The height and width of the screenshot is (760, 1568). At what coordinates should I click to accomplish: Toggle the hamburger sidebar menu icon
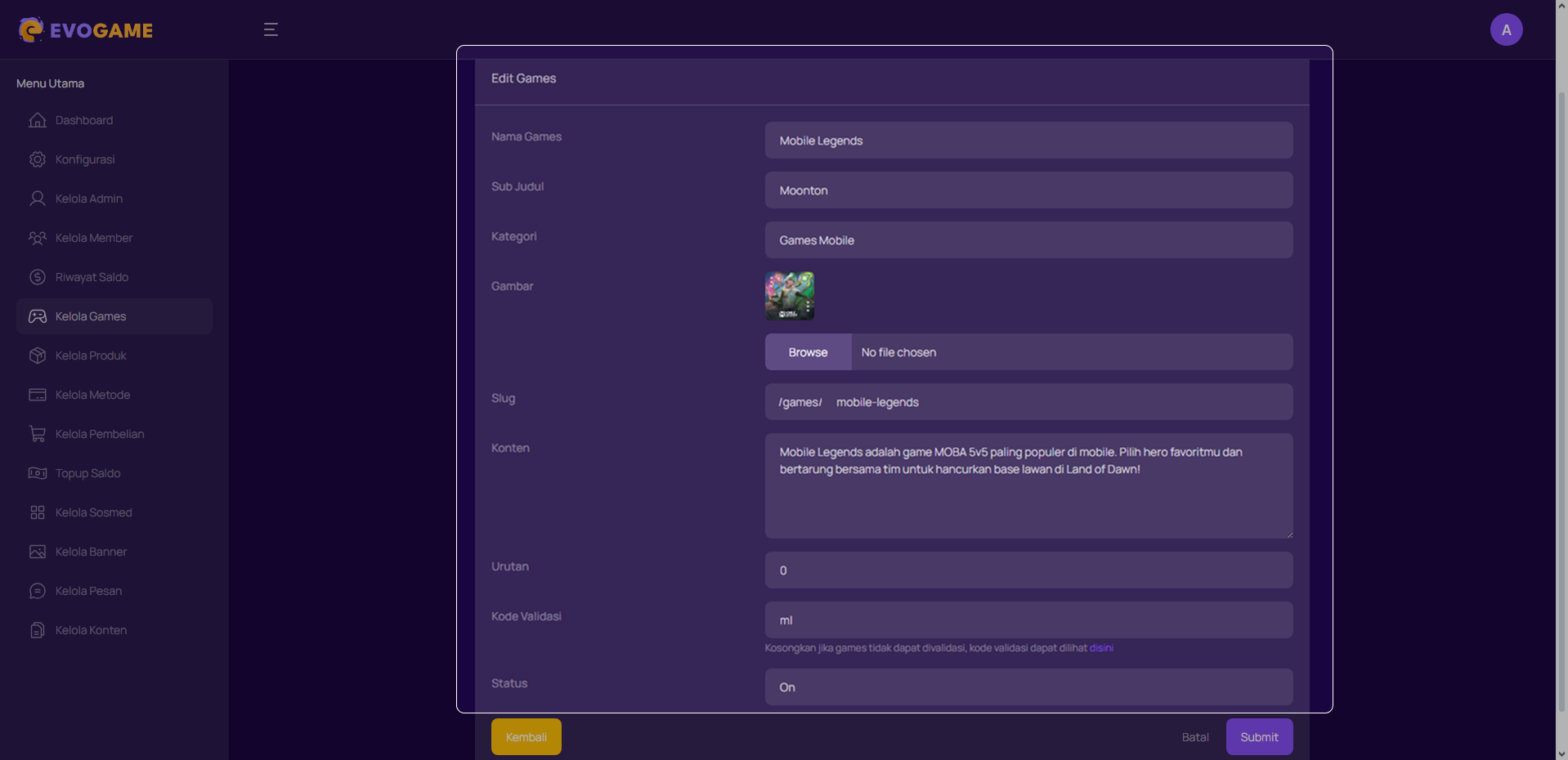pos(271,29)
